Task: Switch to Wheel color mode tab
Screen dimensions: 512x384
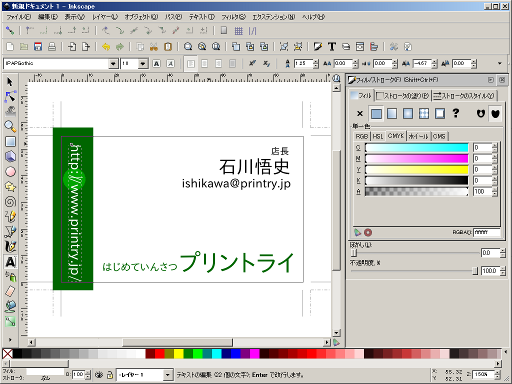Action: click(419, 136)
